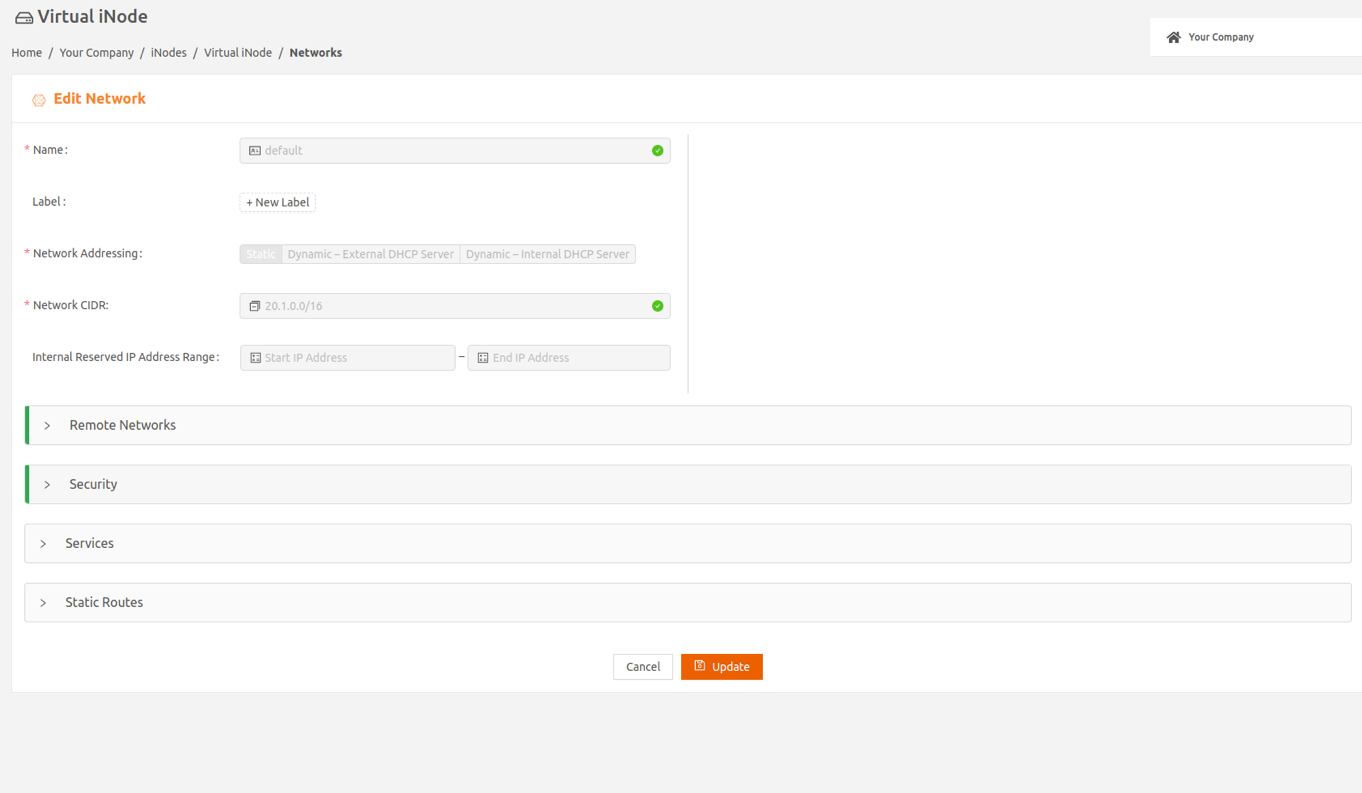Click the Security section title
The height and width of the screenshot is (793, 1362).
[x=93, y=484]
